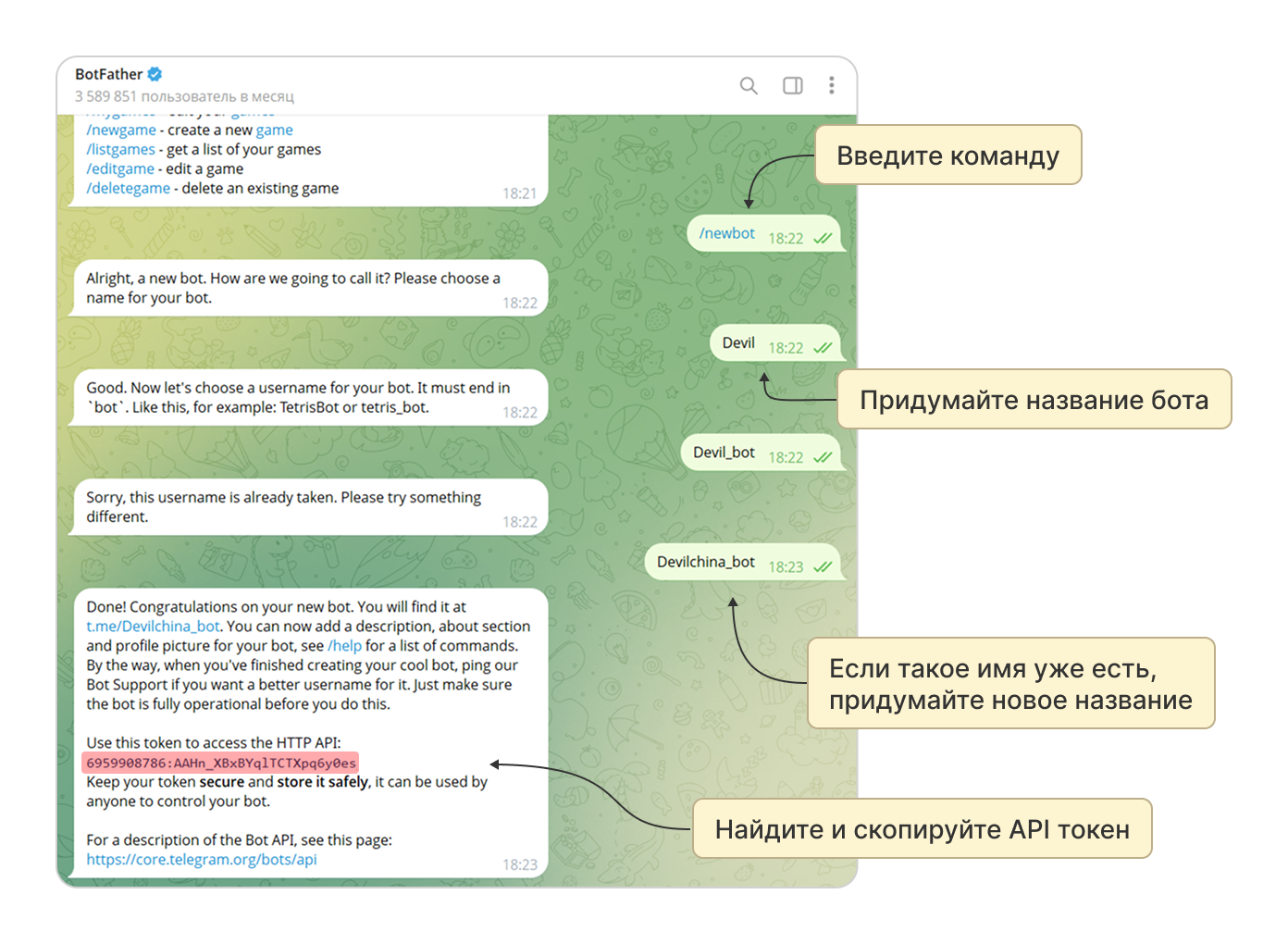This screenshot has height=944, width=1288.
Task: Click read checkmarks on Devil_bot message
Action: point(823,457)
